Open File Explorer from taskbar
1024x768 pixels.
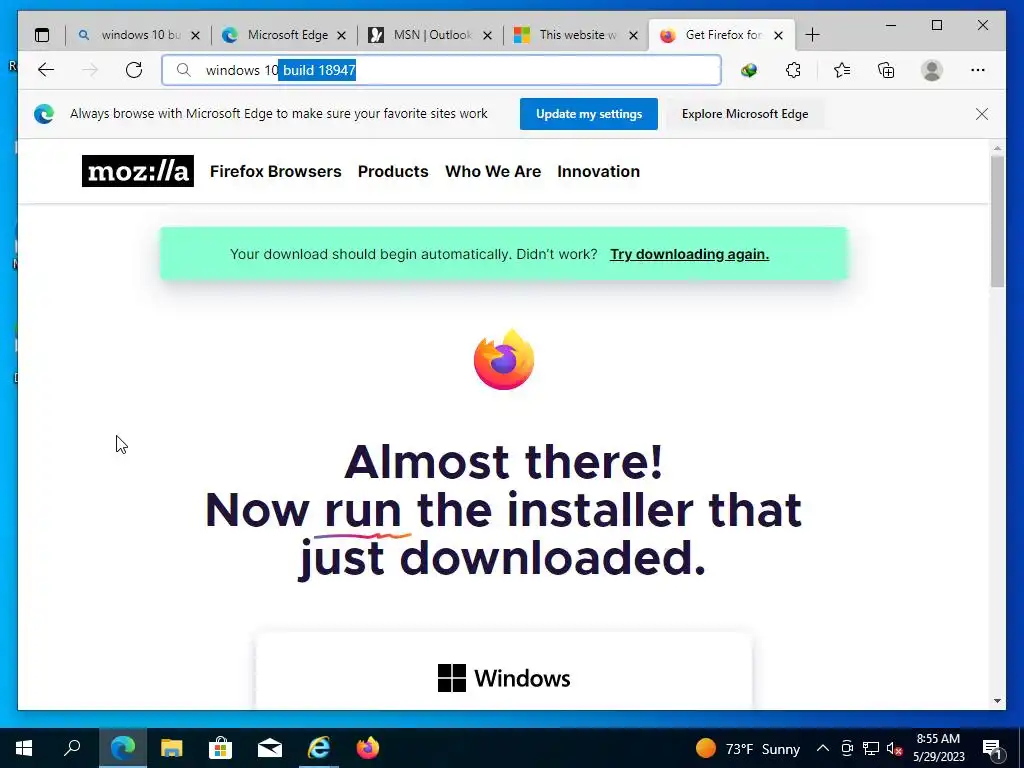click(172, 748)
